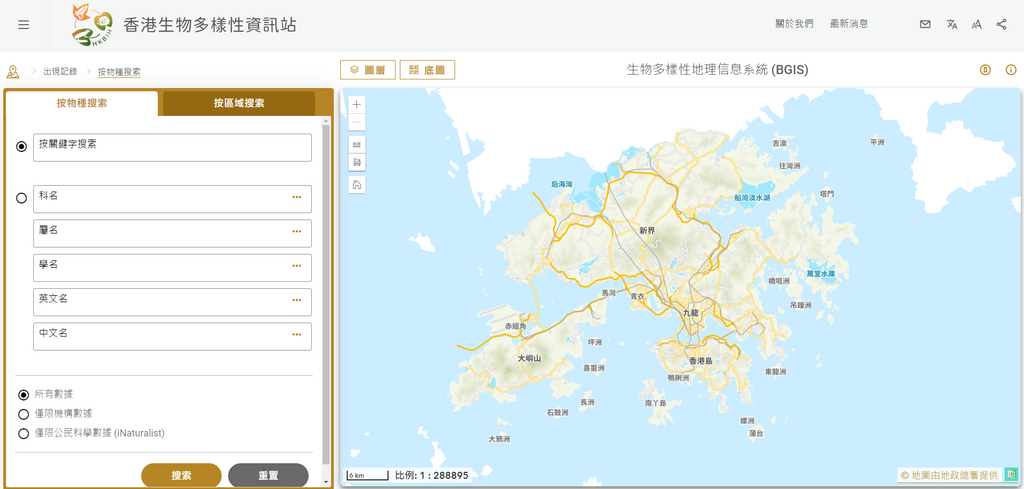Expand the 中文名 field options
The height and width of the screenshot is (489, 1024).
(296, 335)
